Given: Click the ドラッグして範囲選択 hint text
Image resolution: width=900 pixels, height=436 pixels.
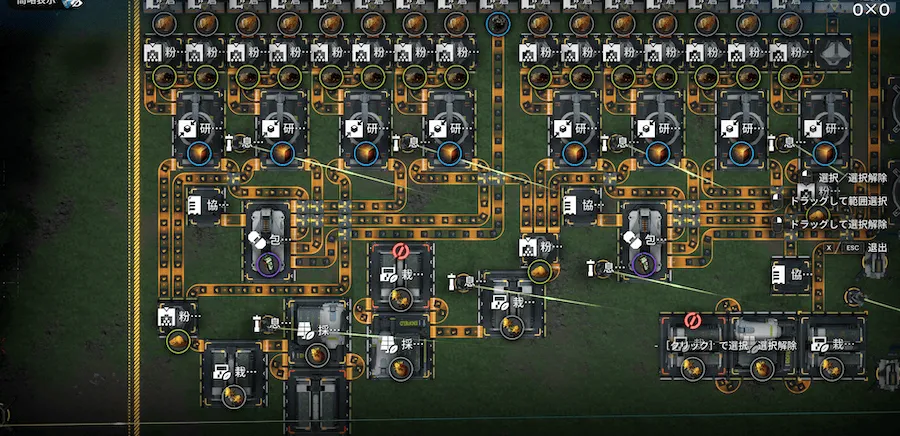Looking at the screenshot, I should pos(839,201).
